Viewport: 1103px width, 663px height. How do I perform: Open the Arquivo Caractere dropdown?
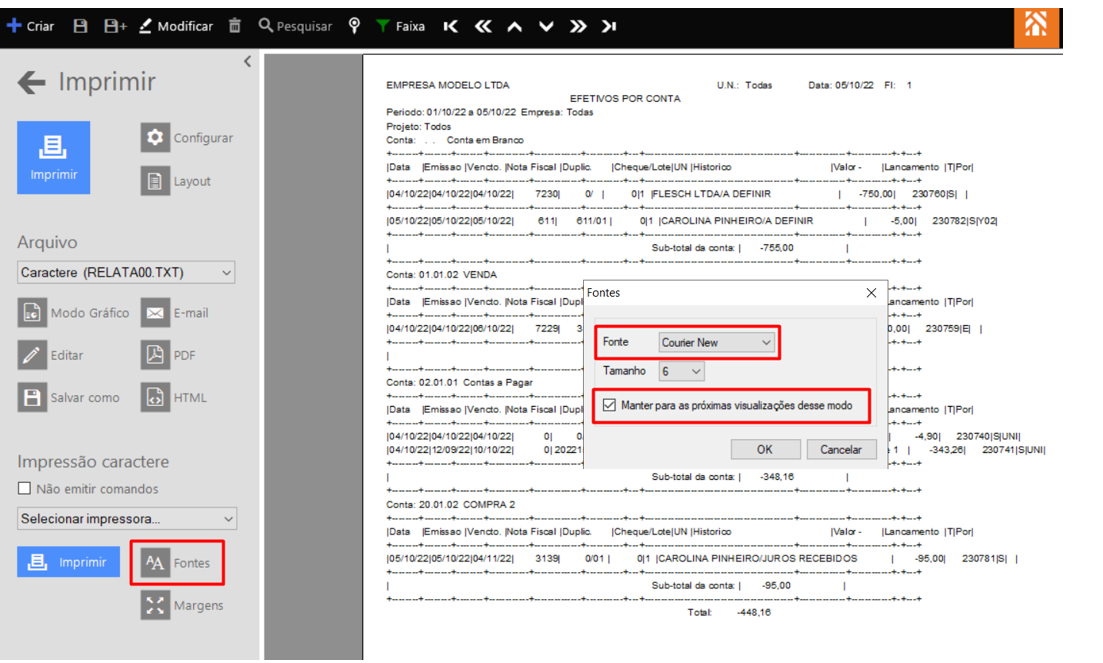coord(126,272)
